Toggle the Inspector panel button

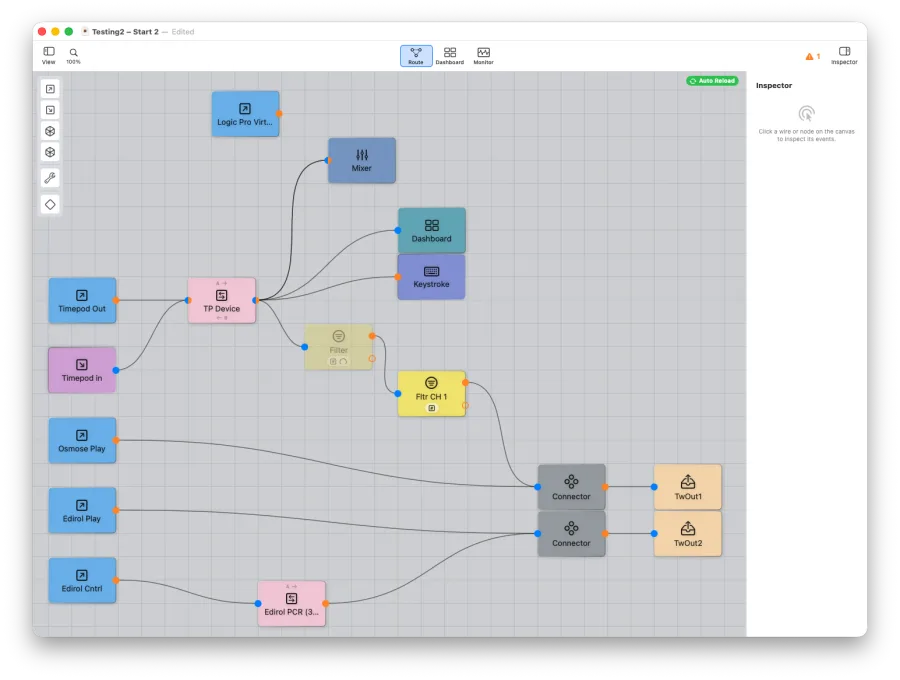pos(844,56)
